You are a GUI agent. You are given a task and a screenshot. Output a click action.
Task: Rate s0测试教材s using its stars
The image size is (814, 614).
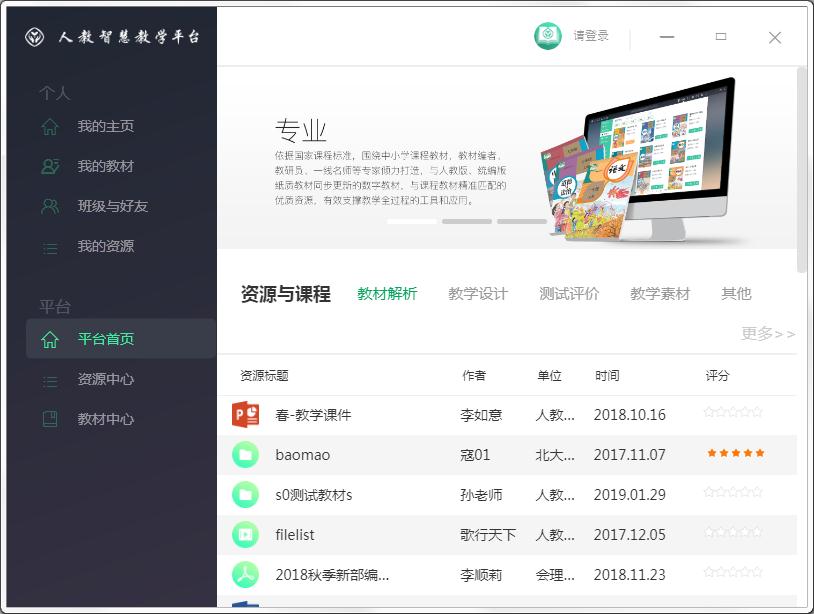(733, 492)
